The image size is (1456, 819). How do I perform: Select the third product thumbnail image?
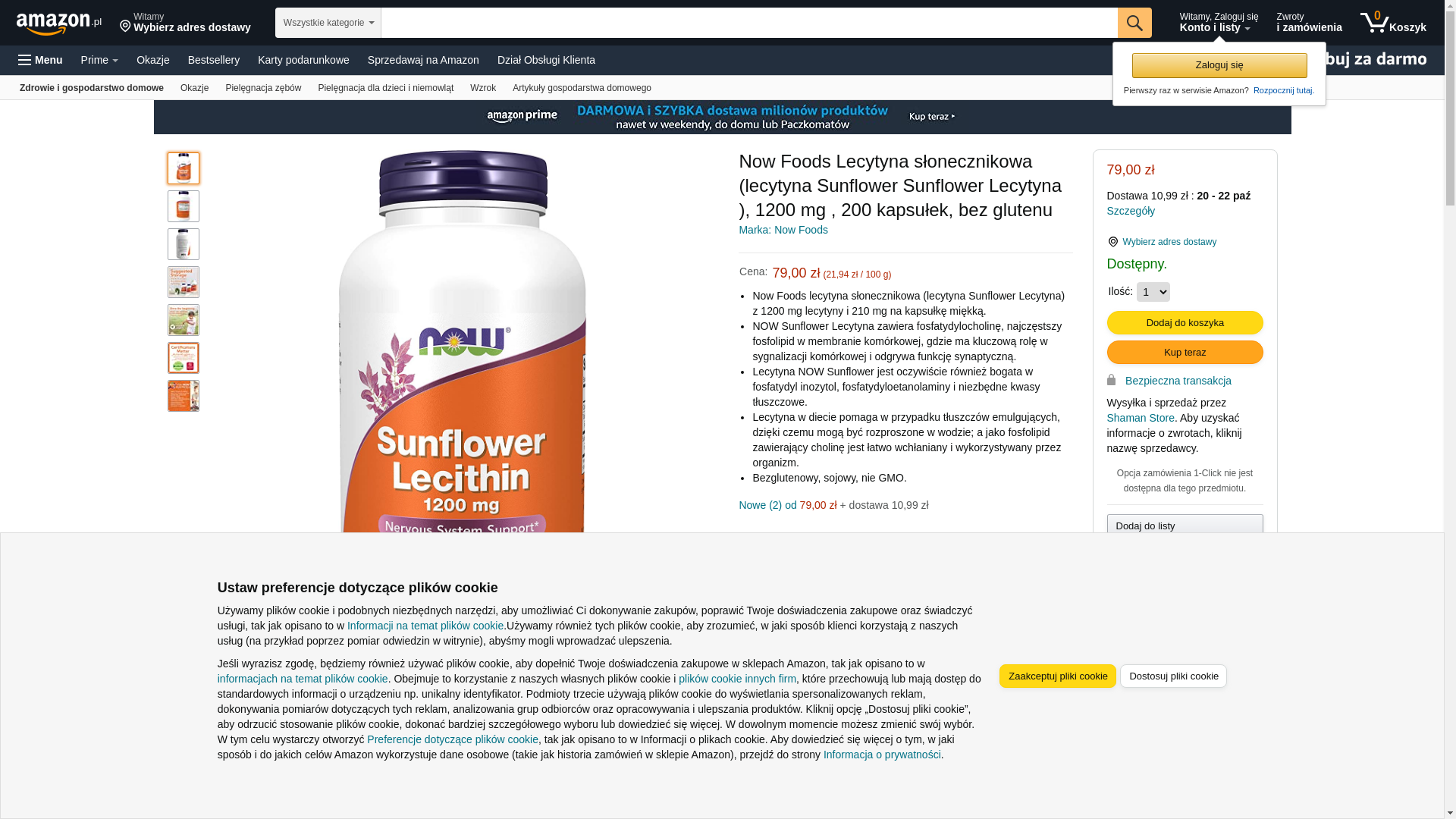(184, 244)
